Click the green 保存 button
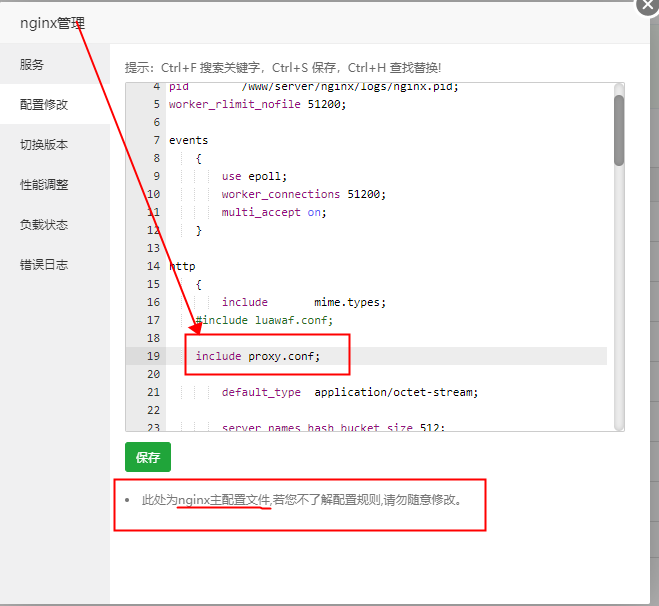Viewport: 659px width, 606px height. [x=148, y=457]
